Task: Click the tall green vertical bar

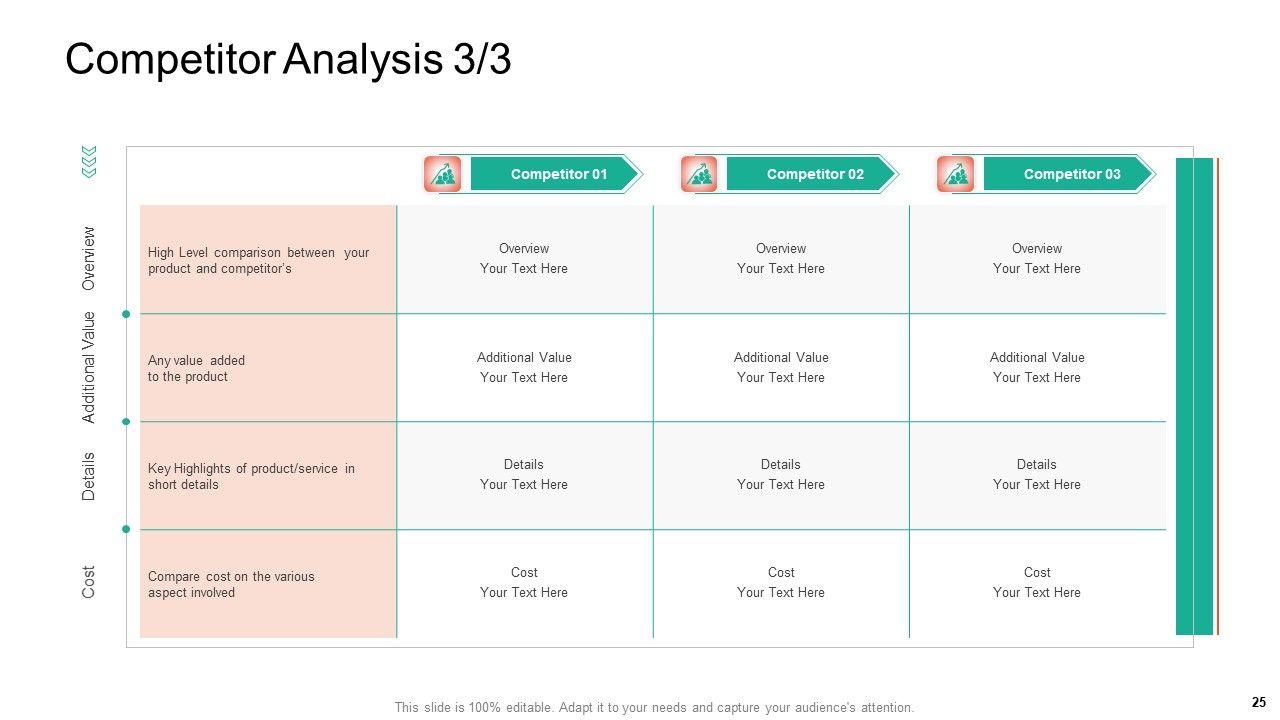Action: [x=1194, y=396]
